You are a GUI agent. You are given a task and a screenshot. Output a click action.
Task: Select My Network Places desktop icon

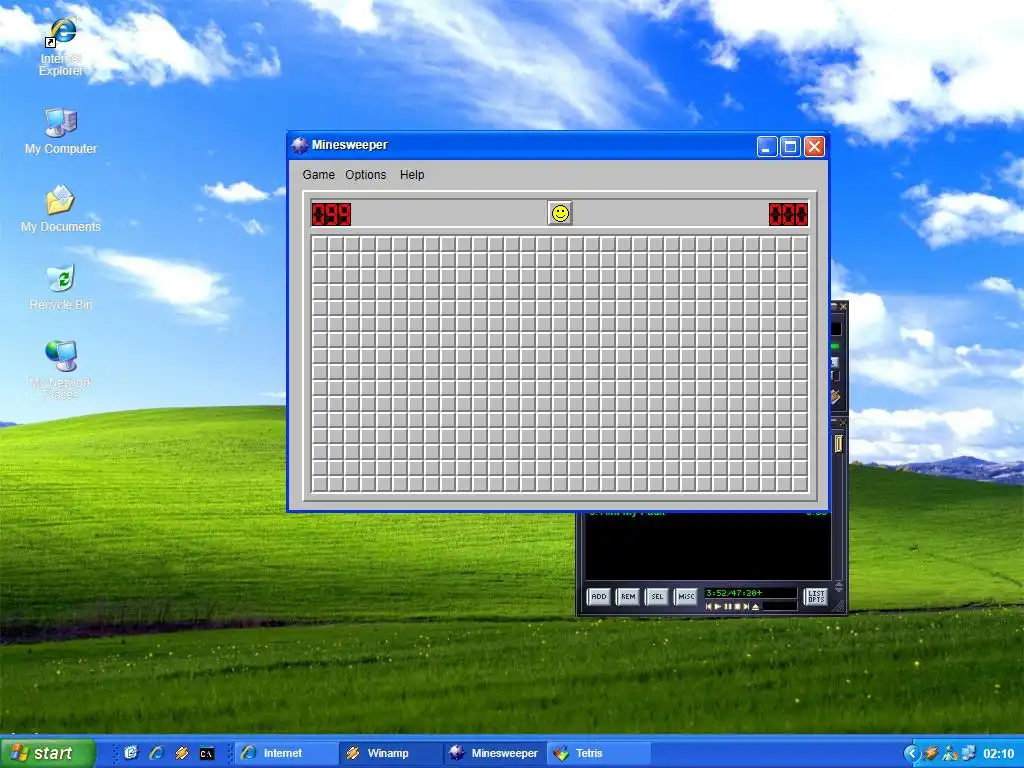click(61, 370)
